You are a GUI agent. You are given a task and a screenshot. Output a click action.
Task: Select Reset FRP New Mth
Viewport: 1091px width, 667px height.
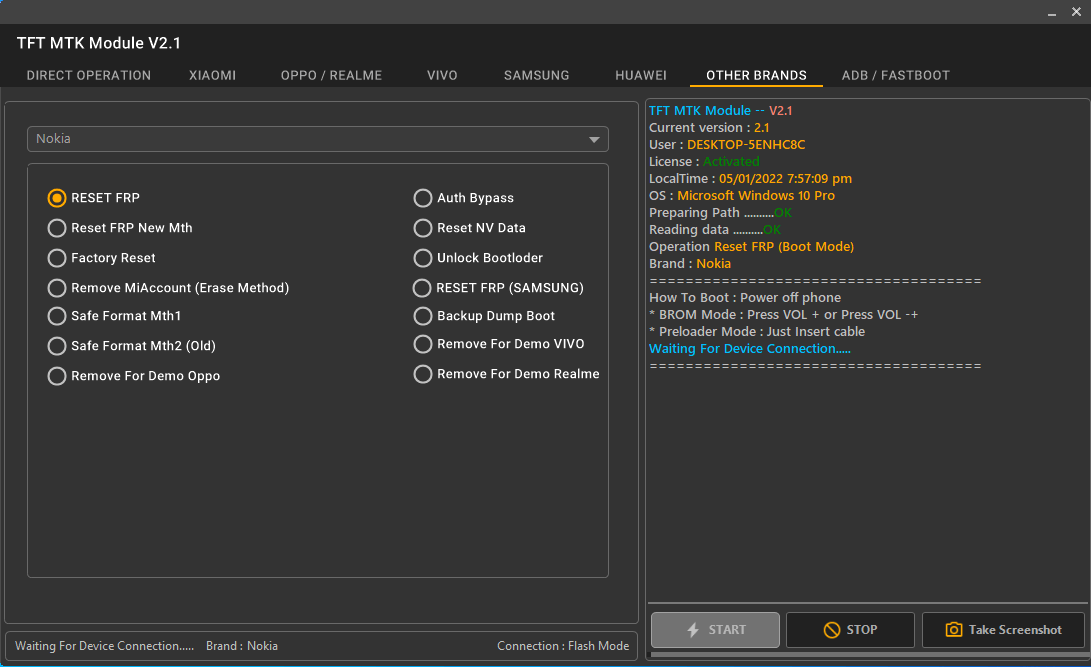(x=57, y=228)
